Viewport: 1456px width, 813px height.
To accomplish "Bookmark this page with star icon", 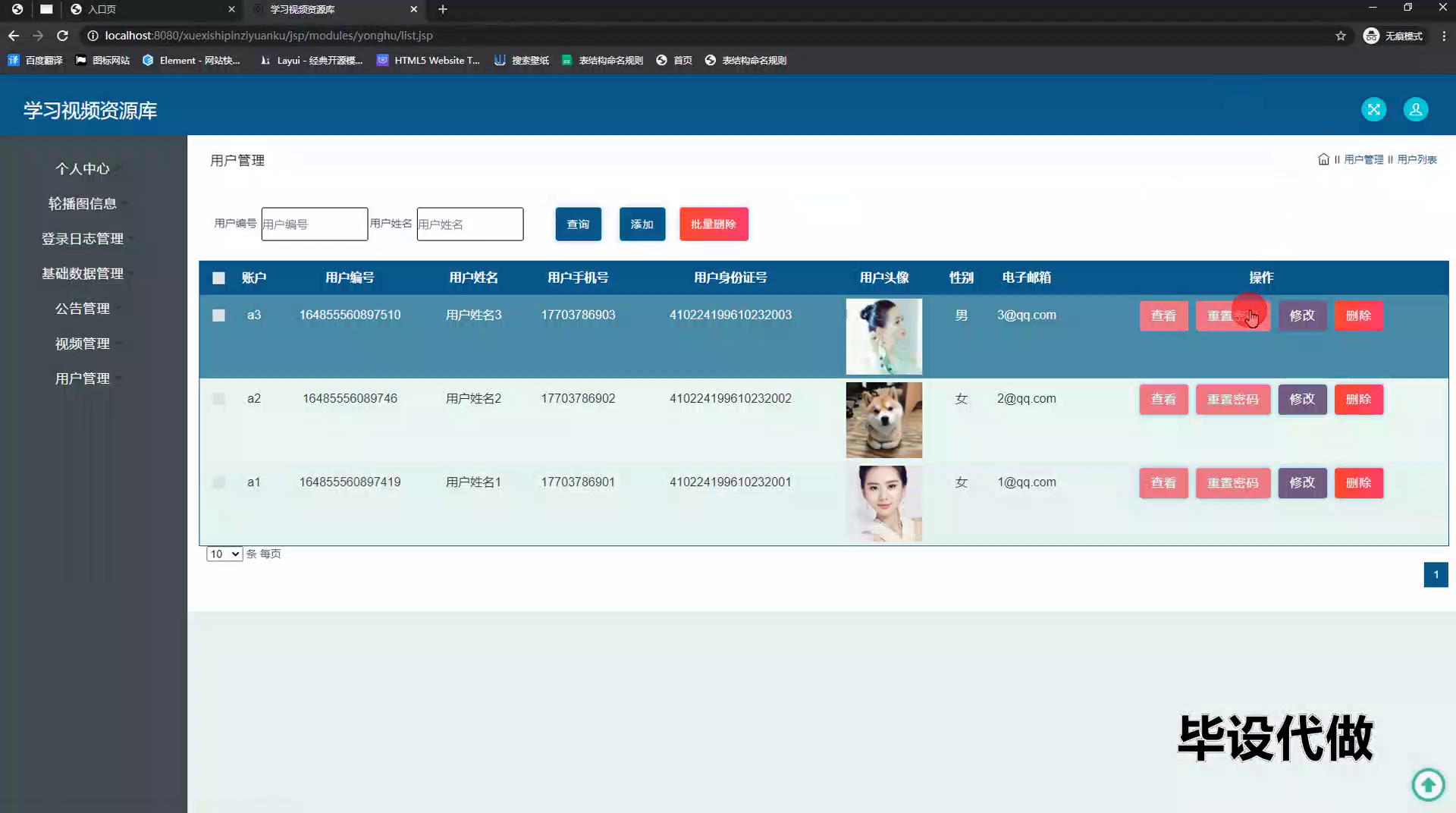I will (x=1341, y=36).
